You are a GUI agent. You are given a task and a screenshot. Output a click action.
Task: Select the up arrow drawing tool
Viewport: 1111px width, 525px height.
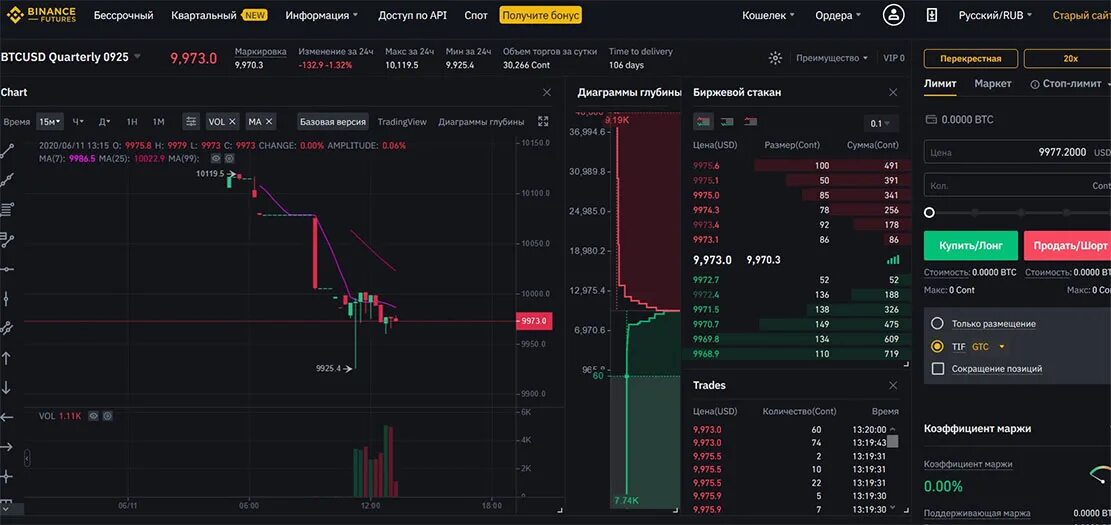[7, 358]
